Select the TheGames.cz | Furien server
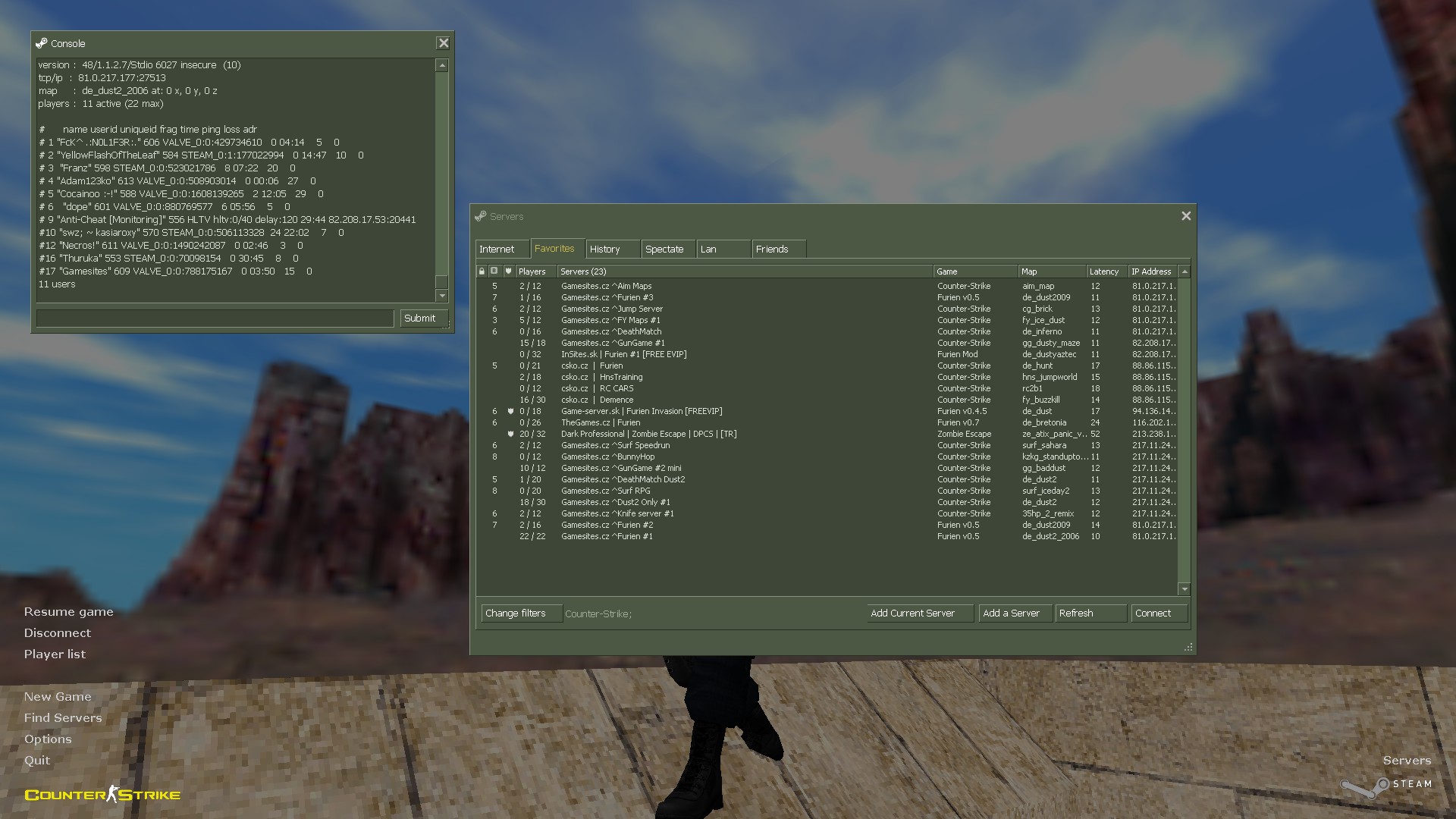The width and height of the screenshot is (1456, 819). (x=827, y=422)
